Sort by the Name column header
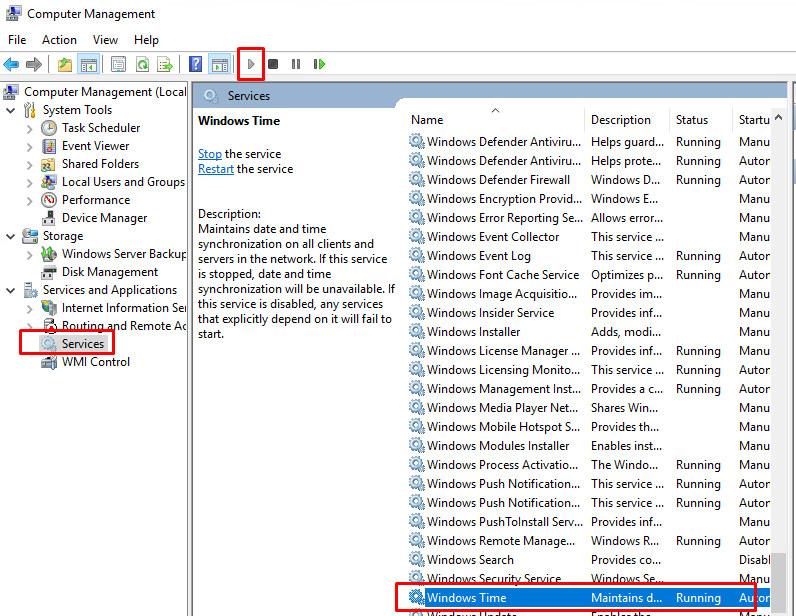 427,120
